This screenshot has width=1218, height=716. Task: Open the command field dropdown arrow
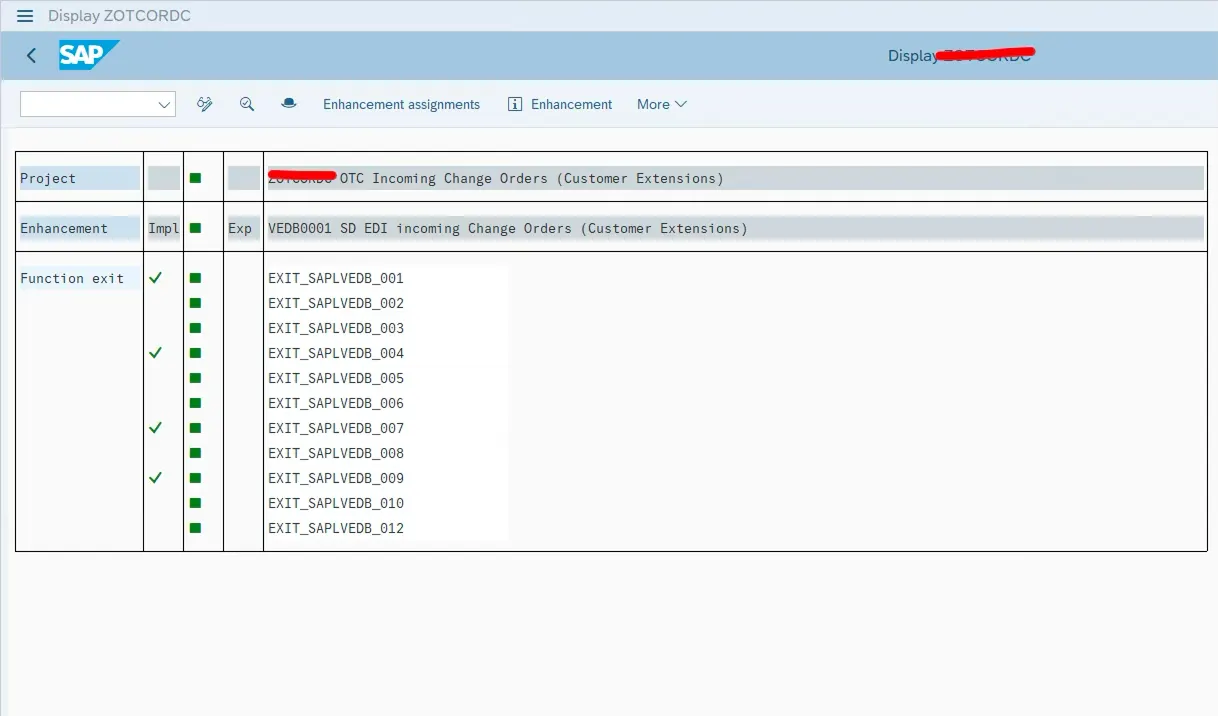coord(164,104)
